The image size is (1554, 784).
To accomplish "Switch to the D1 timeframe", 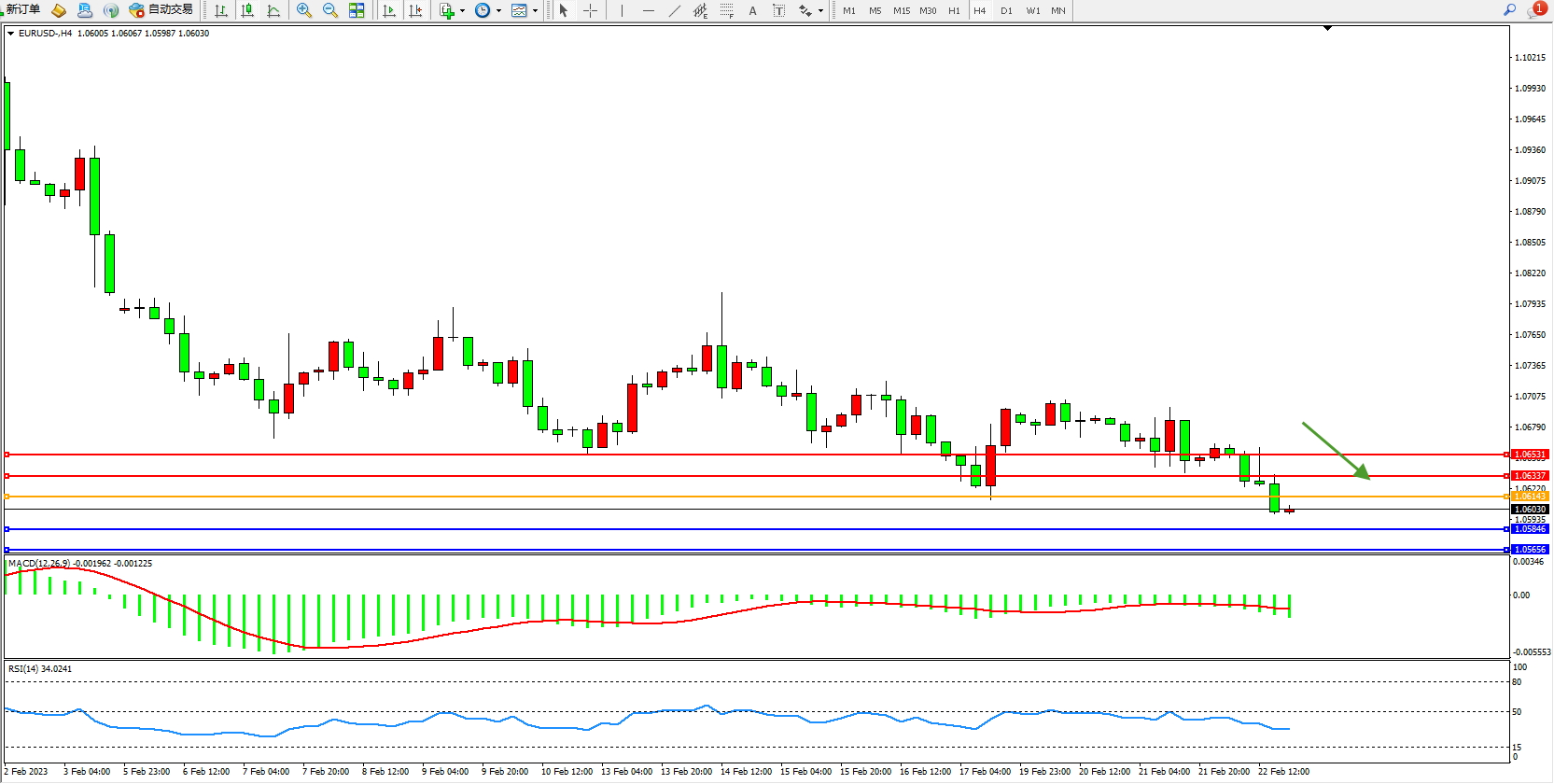I will pos(1006,10).
